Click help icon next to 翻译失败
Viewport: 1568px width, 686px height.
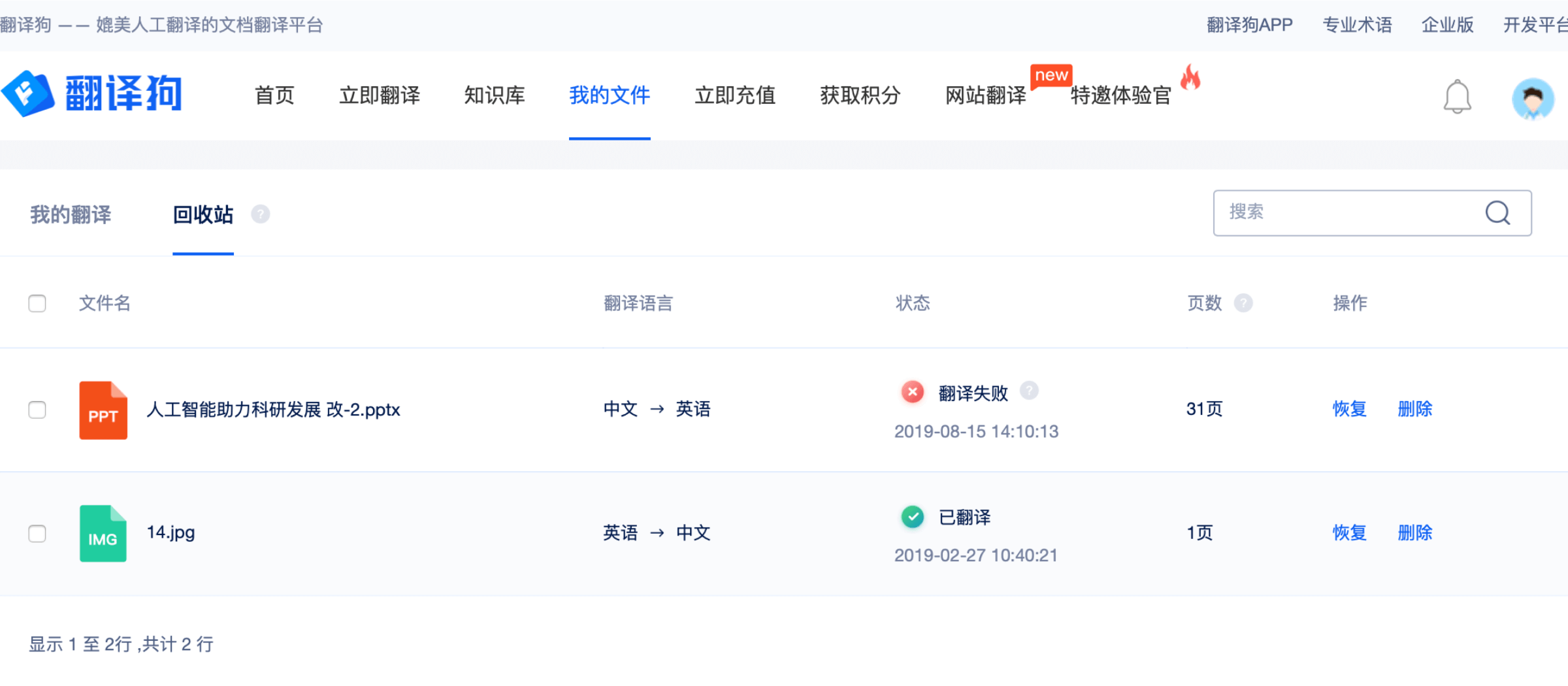pyautogui.click(x=1029, y=391)
